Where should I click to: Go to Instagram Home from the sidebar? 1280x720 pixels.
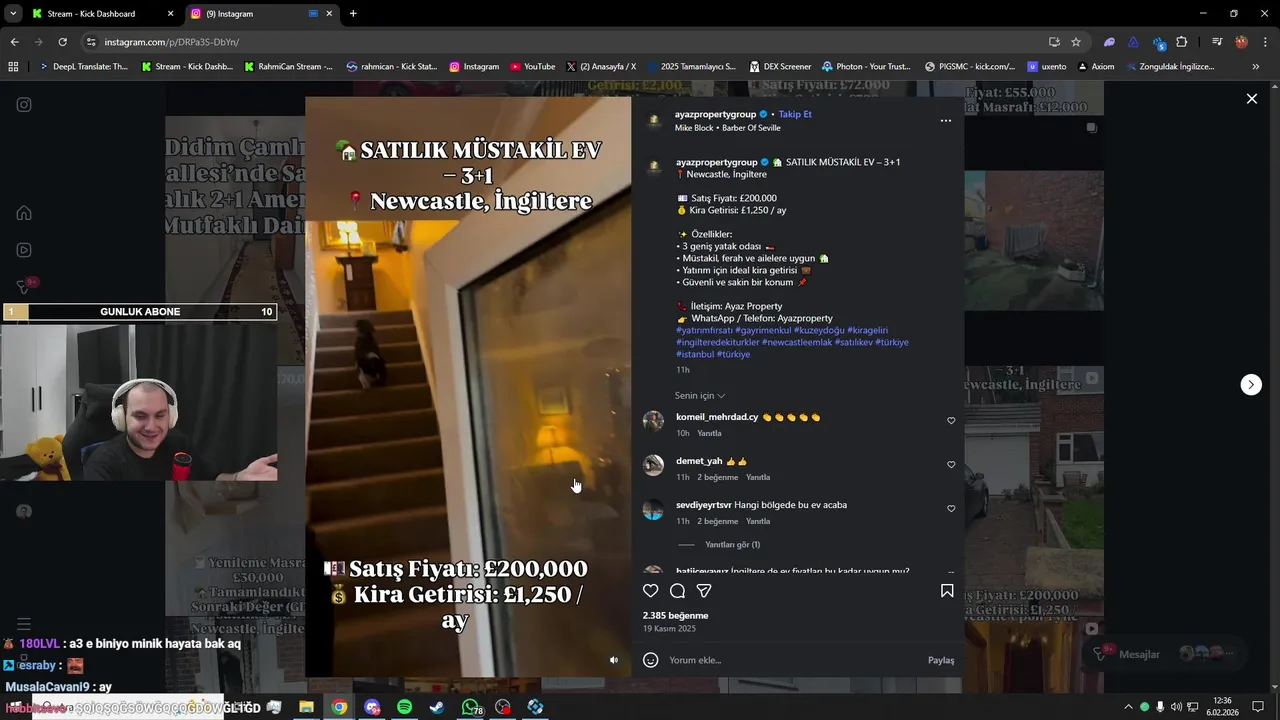tap(24, 213)
